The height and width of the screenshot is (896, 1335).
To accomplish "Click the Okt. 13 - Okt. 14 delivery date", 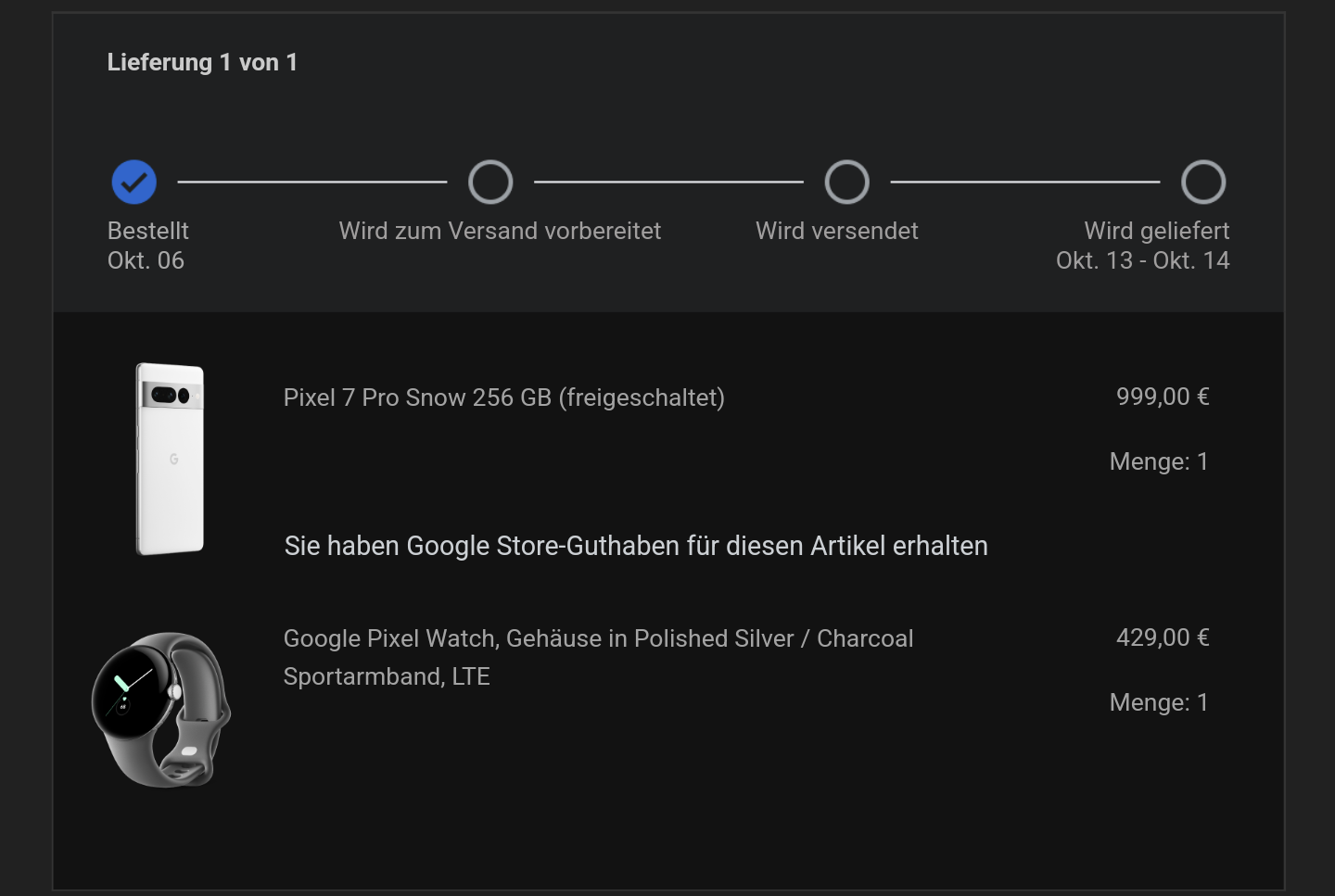I will pyautogui.click(x=1142, y=260).
